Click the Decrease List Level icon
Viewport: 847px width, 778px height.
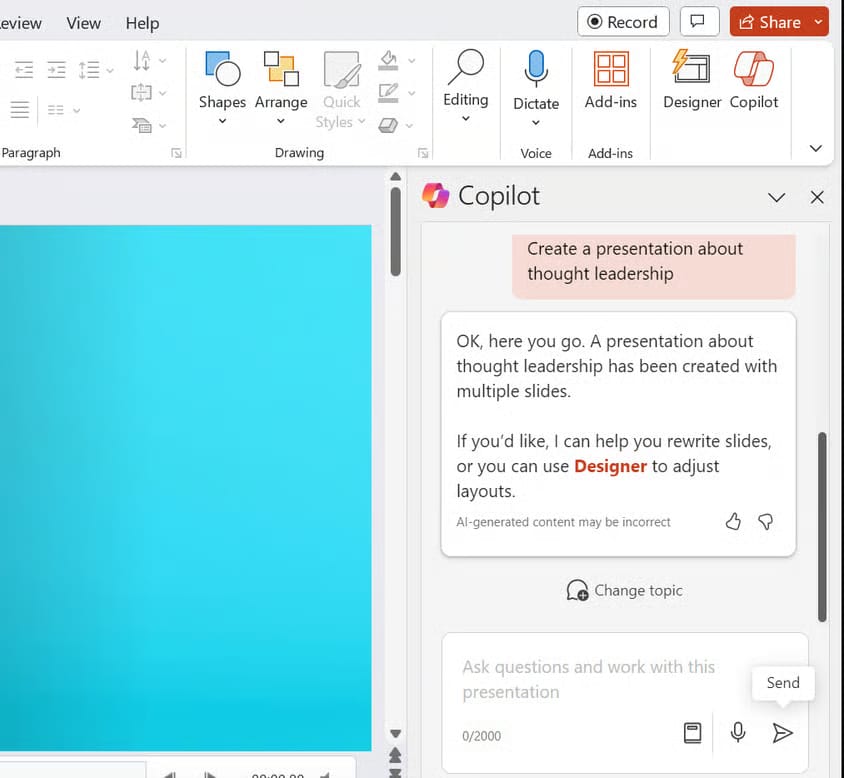(24, 70)
